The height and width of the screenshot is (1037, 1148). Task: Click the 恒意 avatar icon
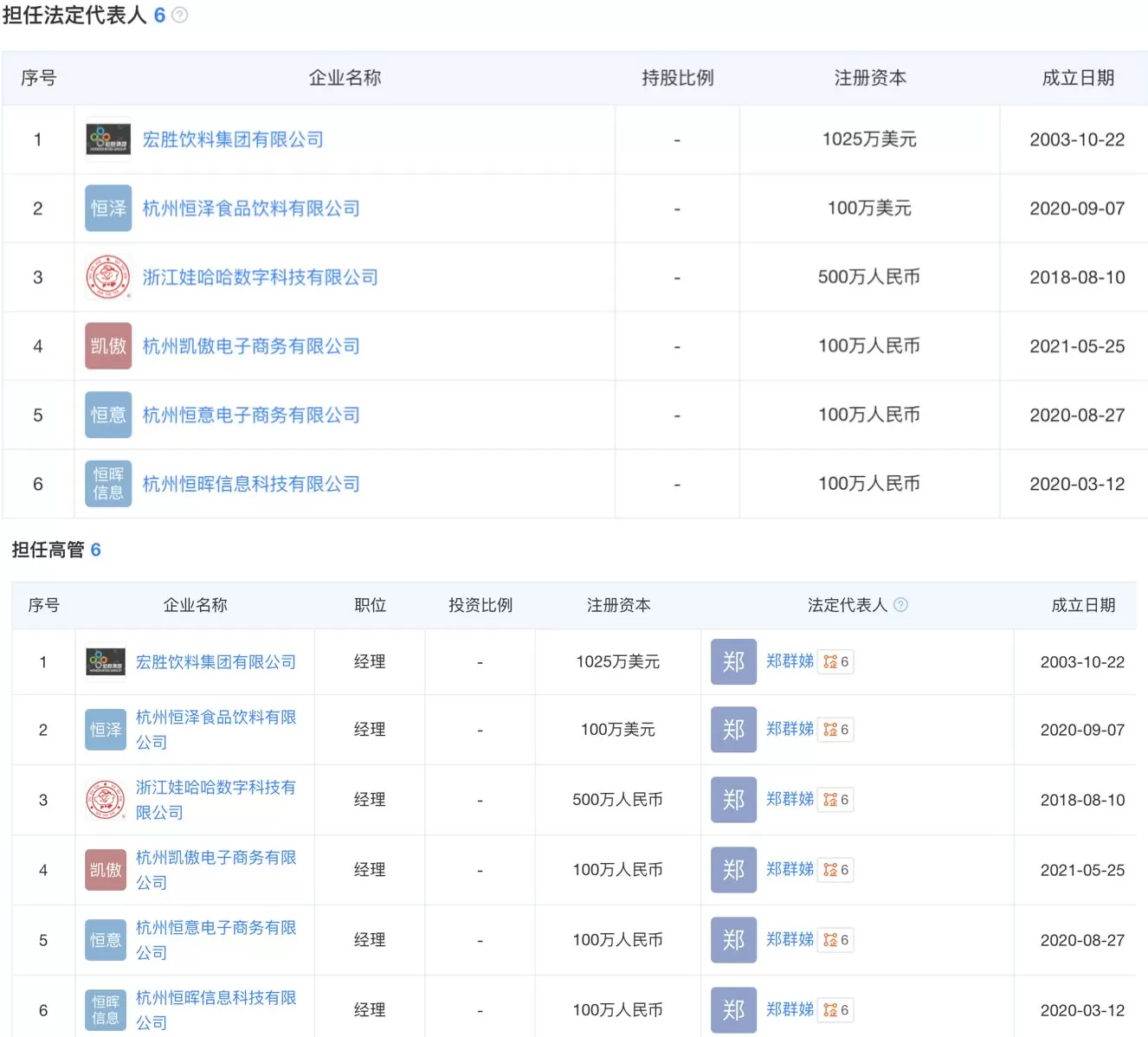coord(107,415)
